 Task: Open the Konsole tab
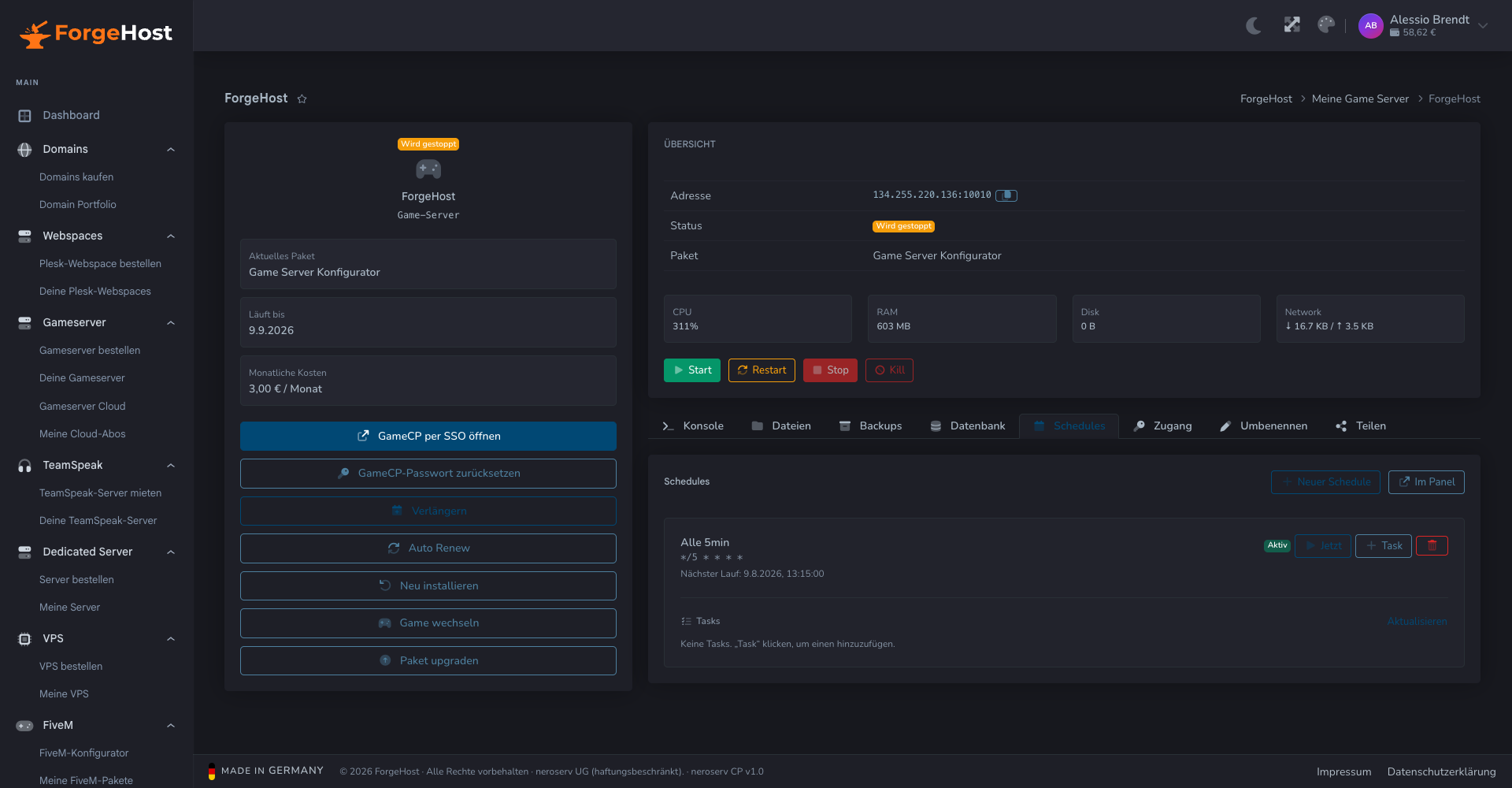pos(693,426)
